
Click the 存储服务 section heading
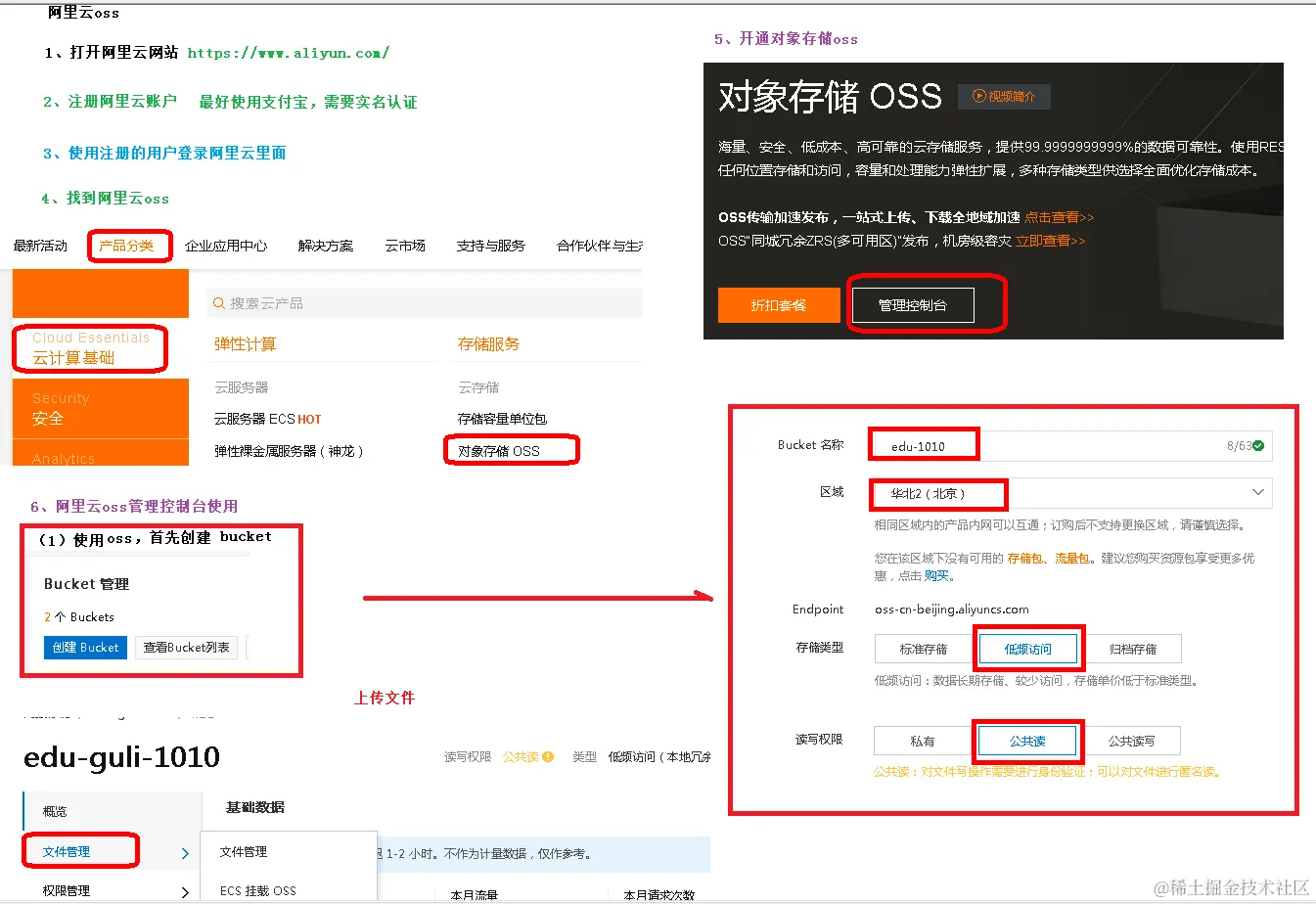(488, 344)
